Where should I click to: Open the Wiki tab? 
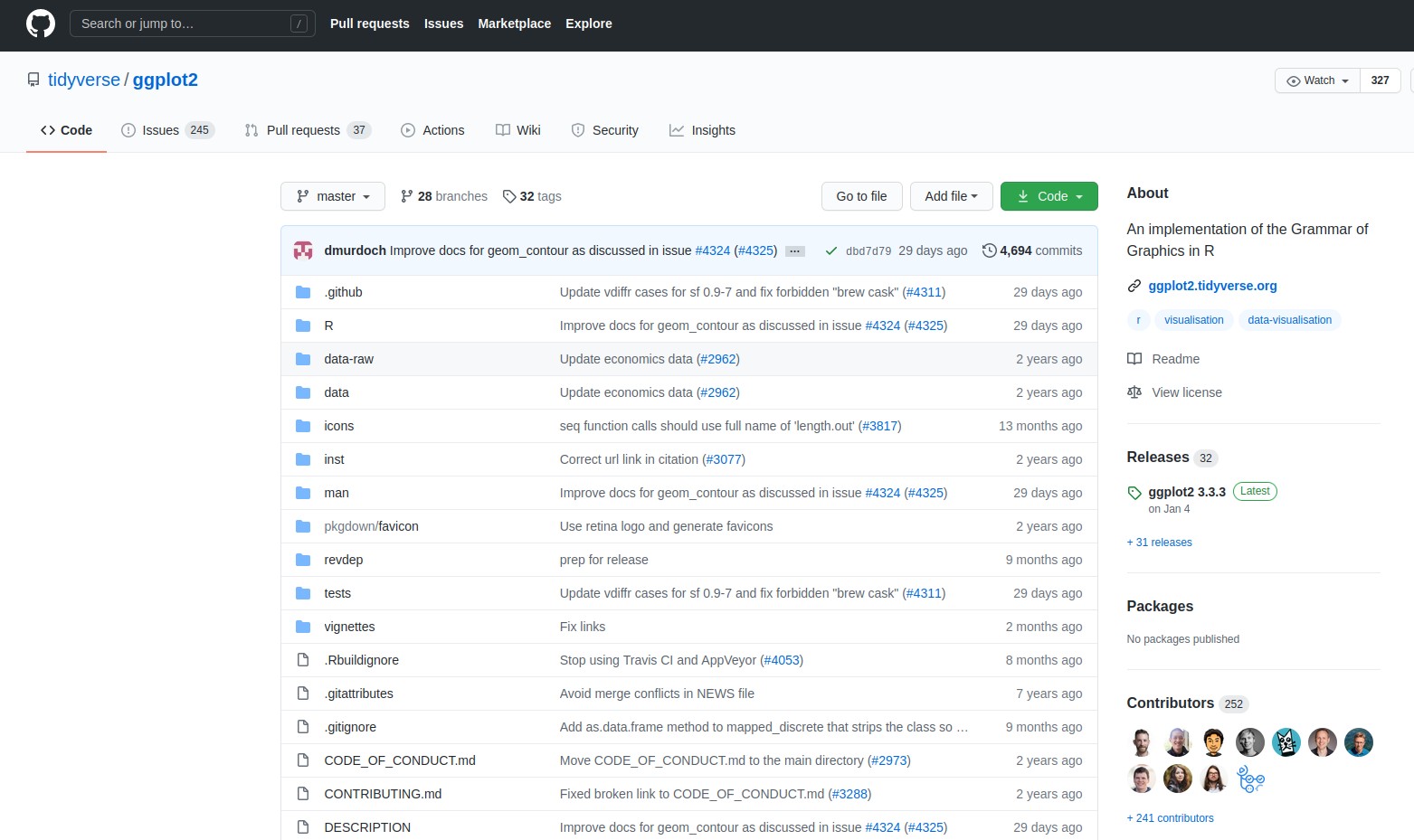click(x=518, y=130)
